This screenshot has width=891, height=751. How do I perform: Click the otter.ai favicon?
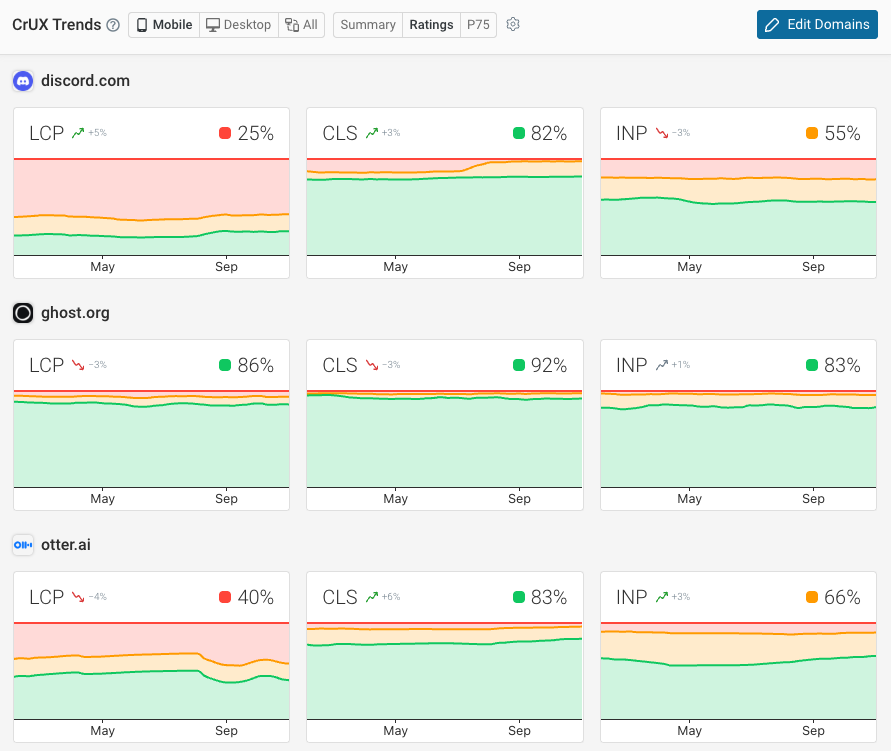[x=22, y=545]
